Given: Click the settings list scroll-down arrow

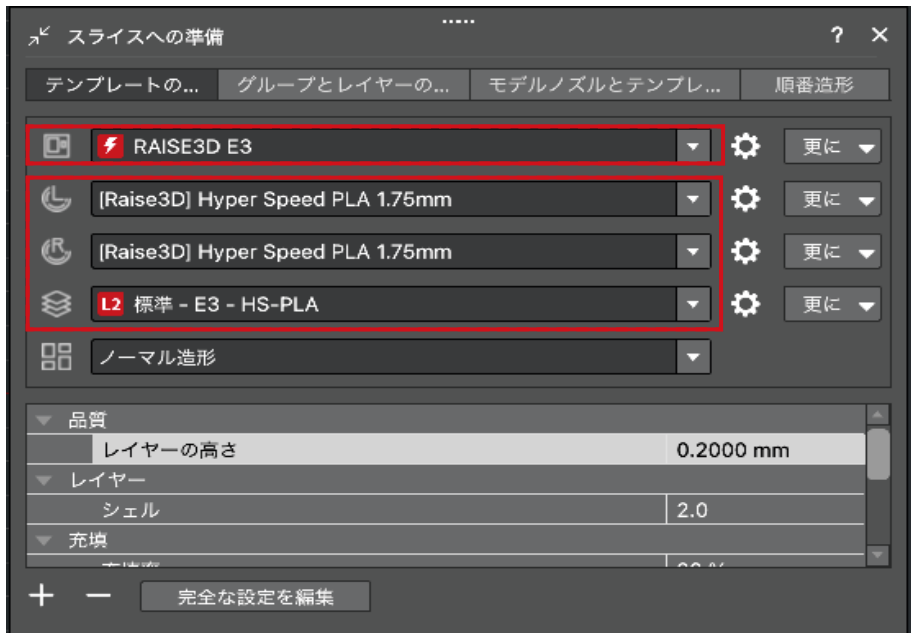Looking at the screenshot, I should (x=878, y=555).
